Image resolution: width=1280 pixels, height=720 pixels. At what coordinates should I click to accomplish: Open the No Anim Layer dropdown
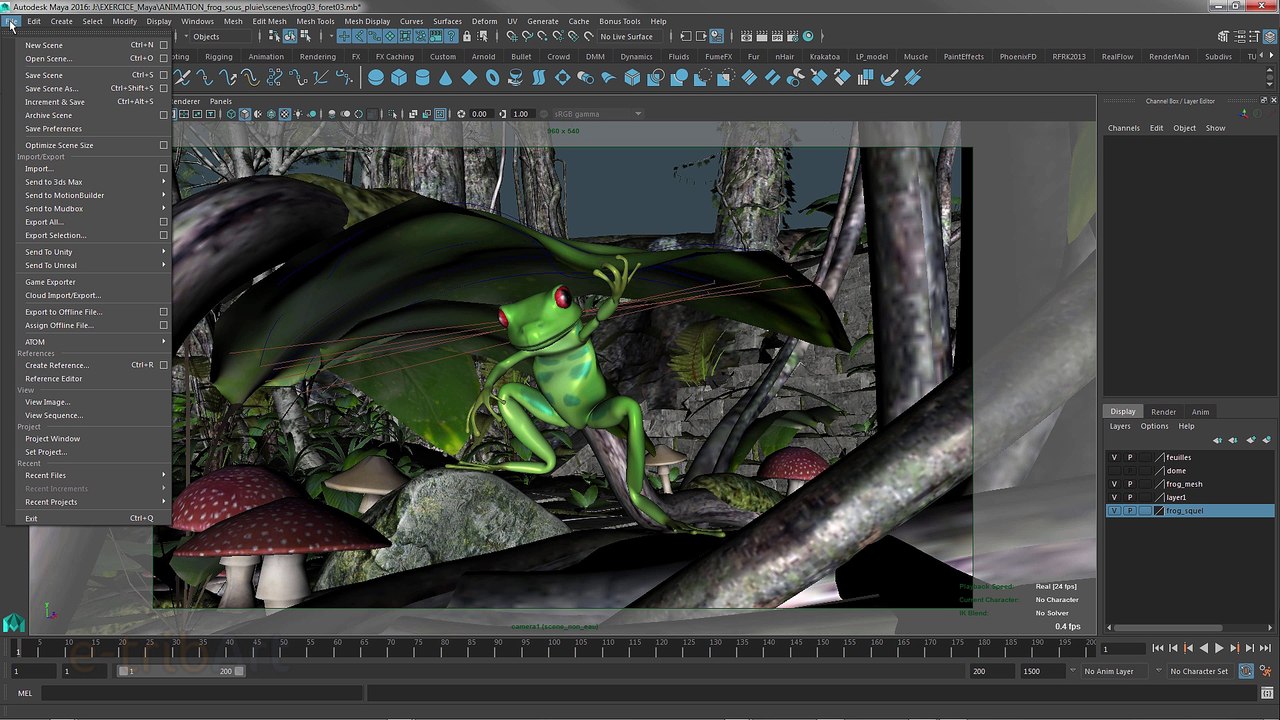[1073, 671]
